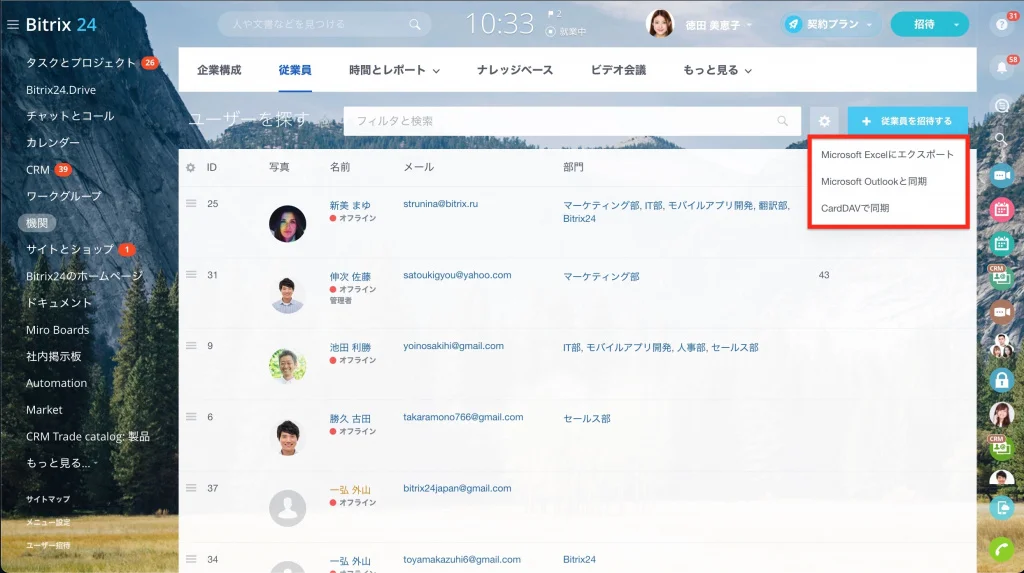
Task: Click the profile avatar of 徳田 美恵子
Action: (x=660, y=24)
